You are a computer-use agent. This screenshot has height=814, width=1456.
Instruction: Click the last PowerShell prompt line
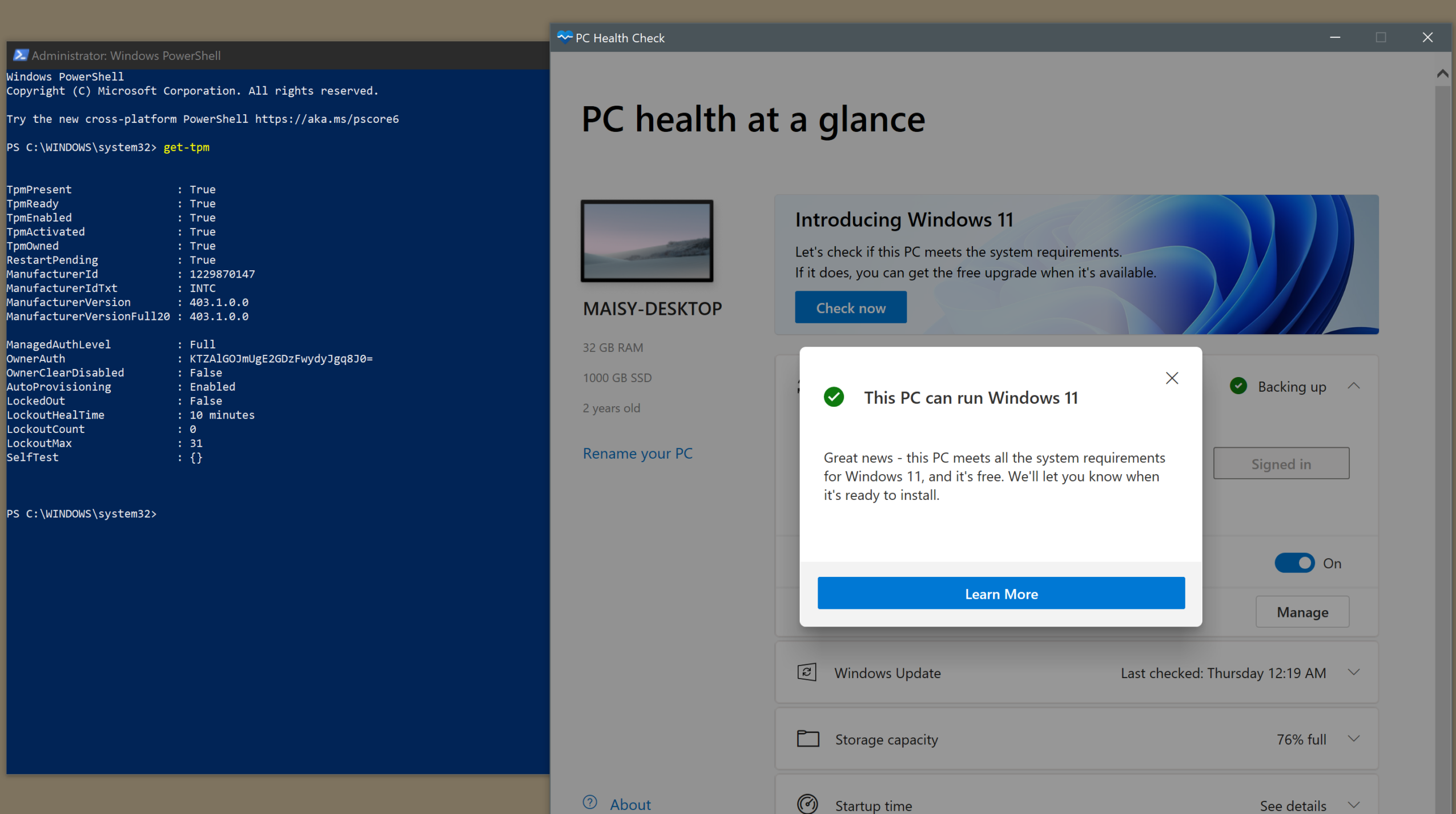click(82, 514)
